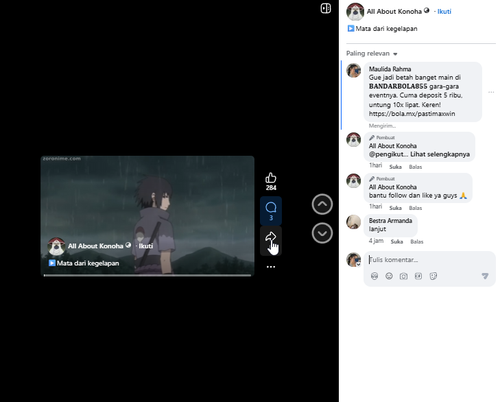Click the 284 likes count
Image resolution: width=500 pixels, height=402 pixels.
pos(271,188)
